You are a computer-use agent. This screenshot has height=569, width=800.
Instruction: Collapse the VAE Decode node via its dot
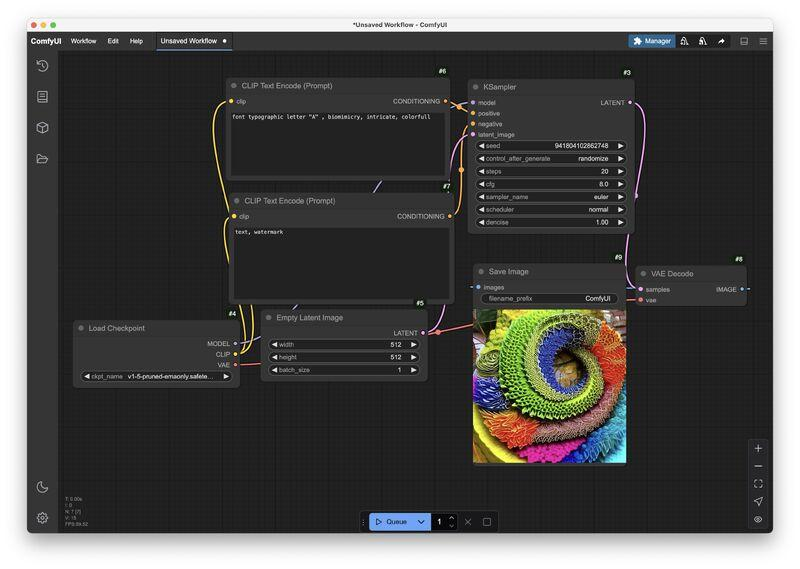643,274
